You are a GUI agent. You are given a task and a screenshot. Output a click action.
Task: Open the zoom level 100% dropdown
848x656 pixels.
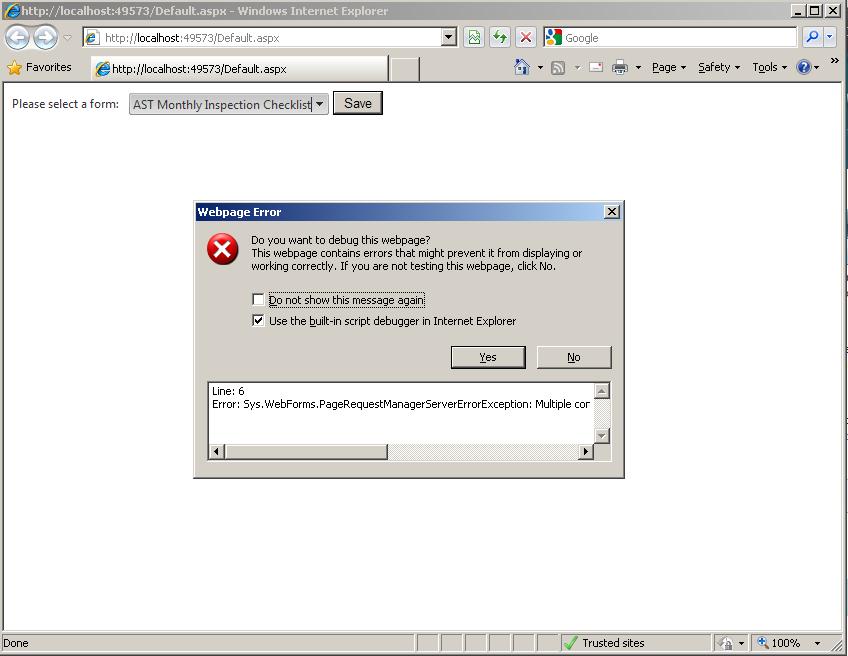pos(817,643)
